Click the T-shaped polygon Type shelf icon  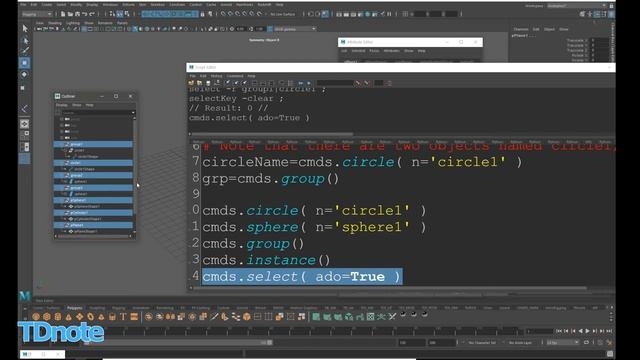click(123, 317)
